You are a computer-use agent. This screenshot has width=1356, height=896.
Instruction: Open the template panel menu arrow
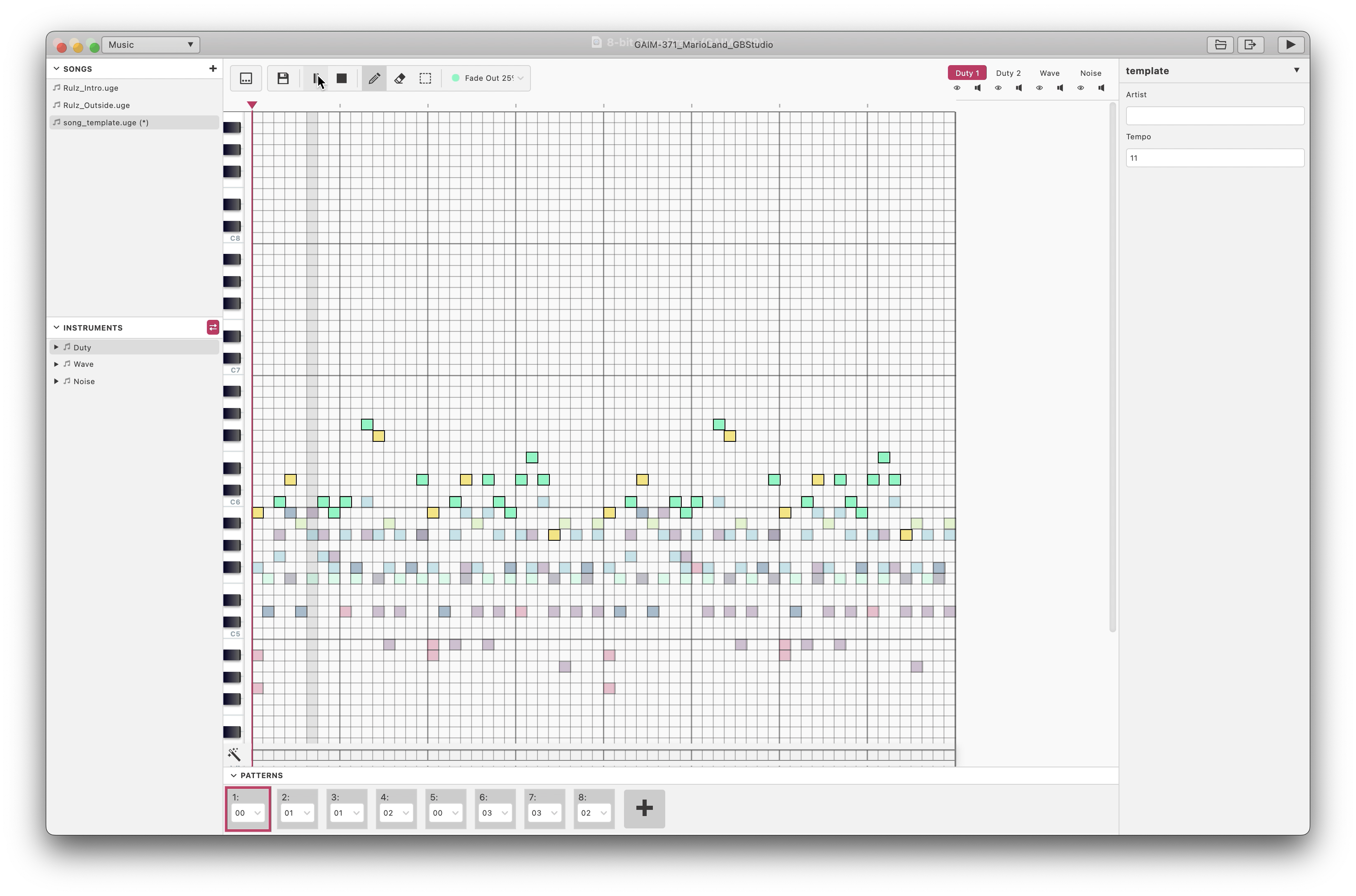1297,70
